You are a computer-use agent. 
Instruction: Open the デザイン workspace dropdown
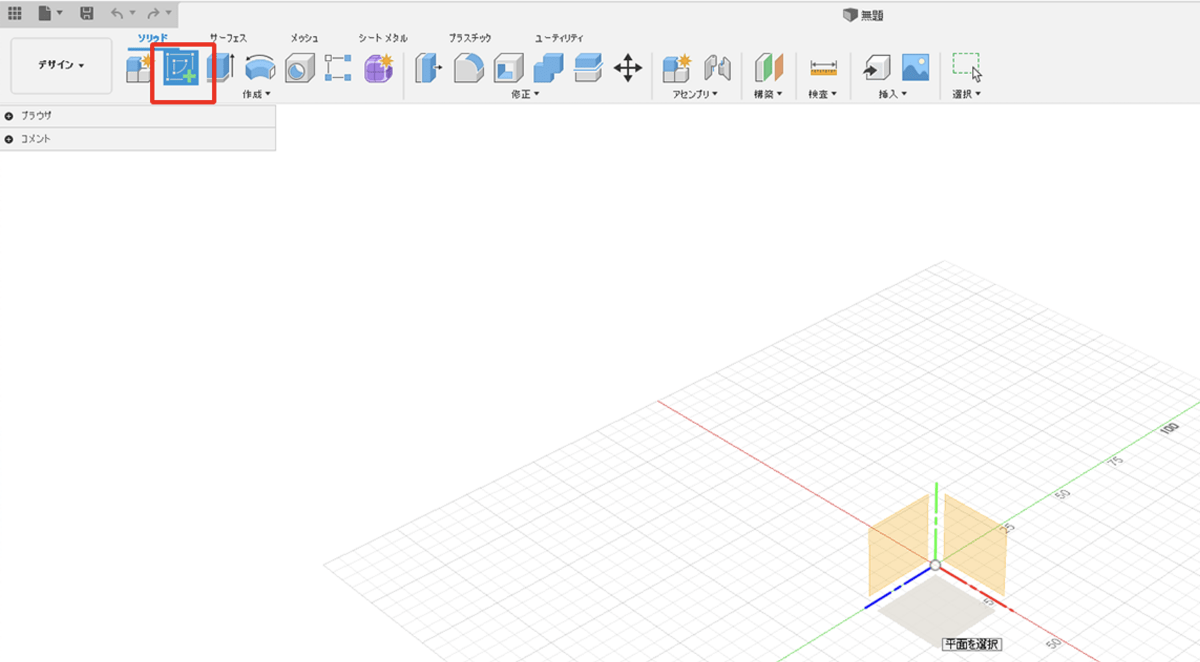[x=61, y=66]
